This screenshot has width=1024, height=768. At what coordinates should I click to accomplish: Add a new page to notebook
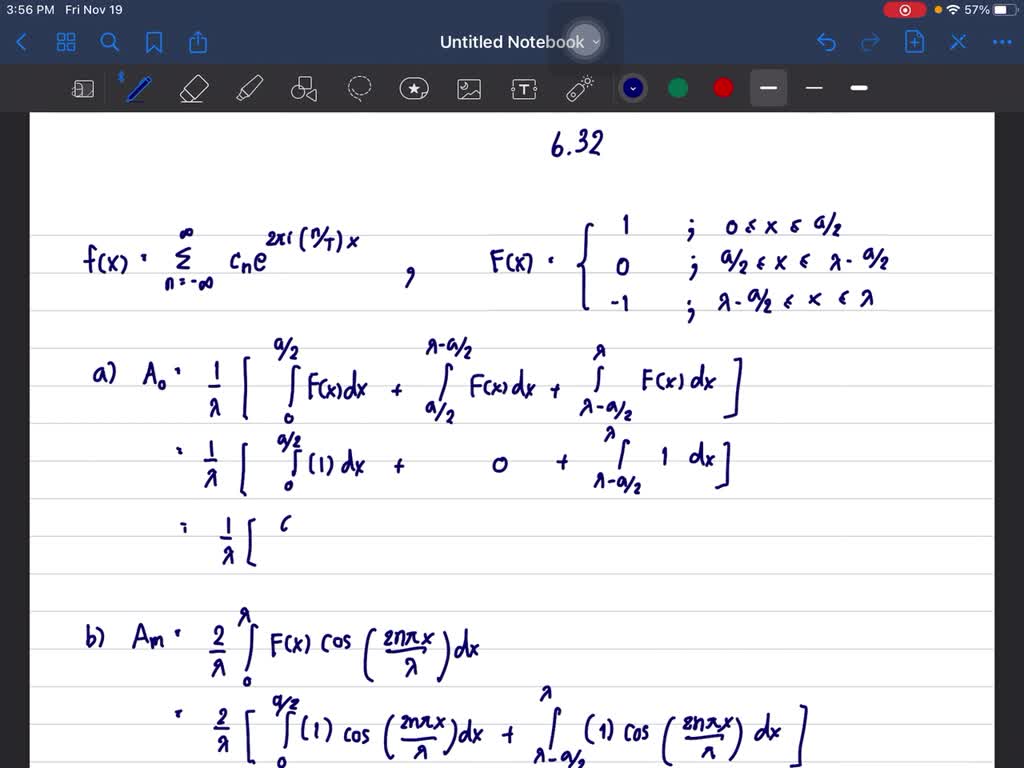(913, 42)
